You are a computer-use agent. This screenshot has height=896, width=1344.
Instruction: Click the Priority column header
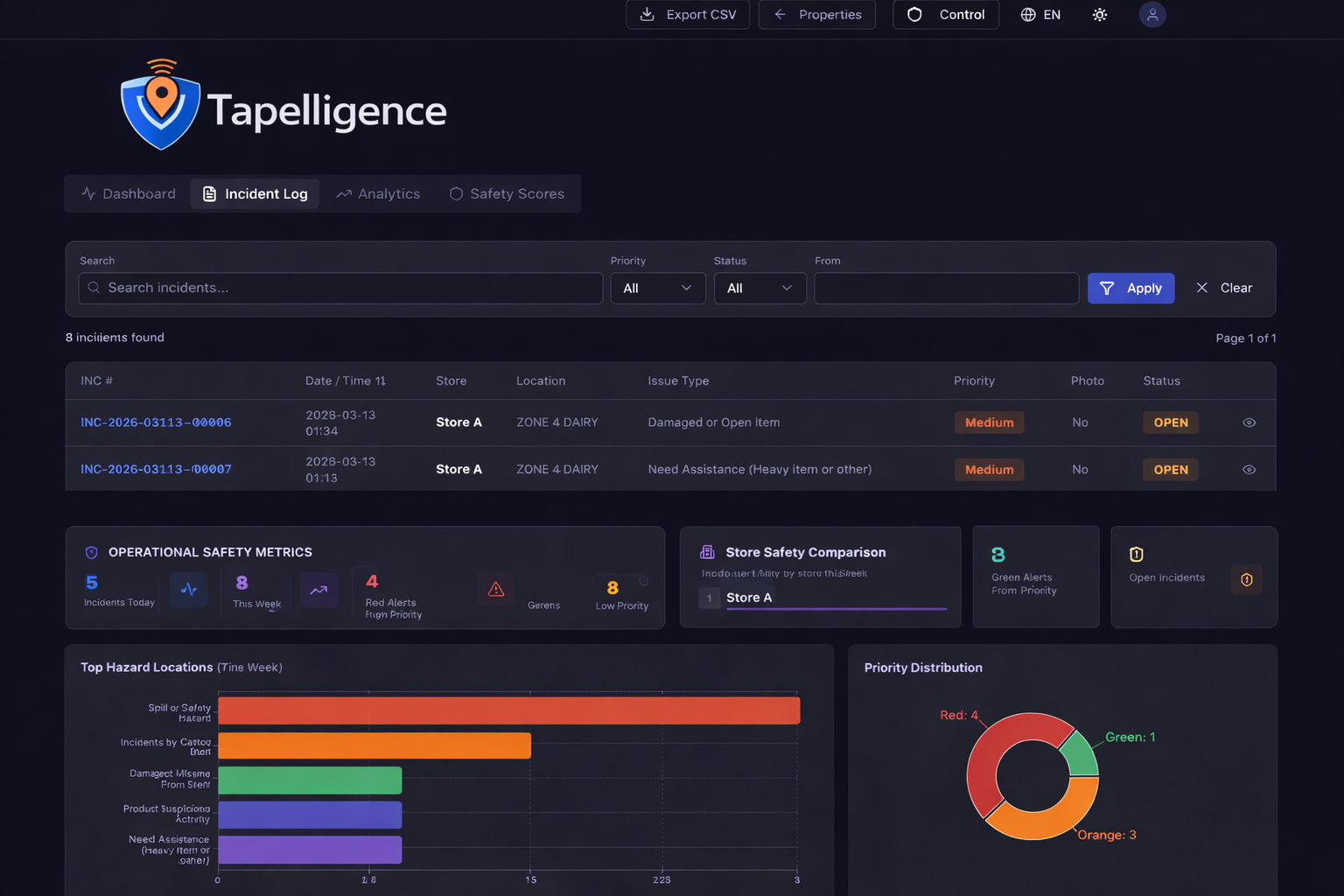pyautogui.click(x=974, y=381)
